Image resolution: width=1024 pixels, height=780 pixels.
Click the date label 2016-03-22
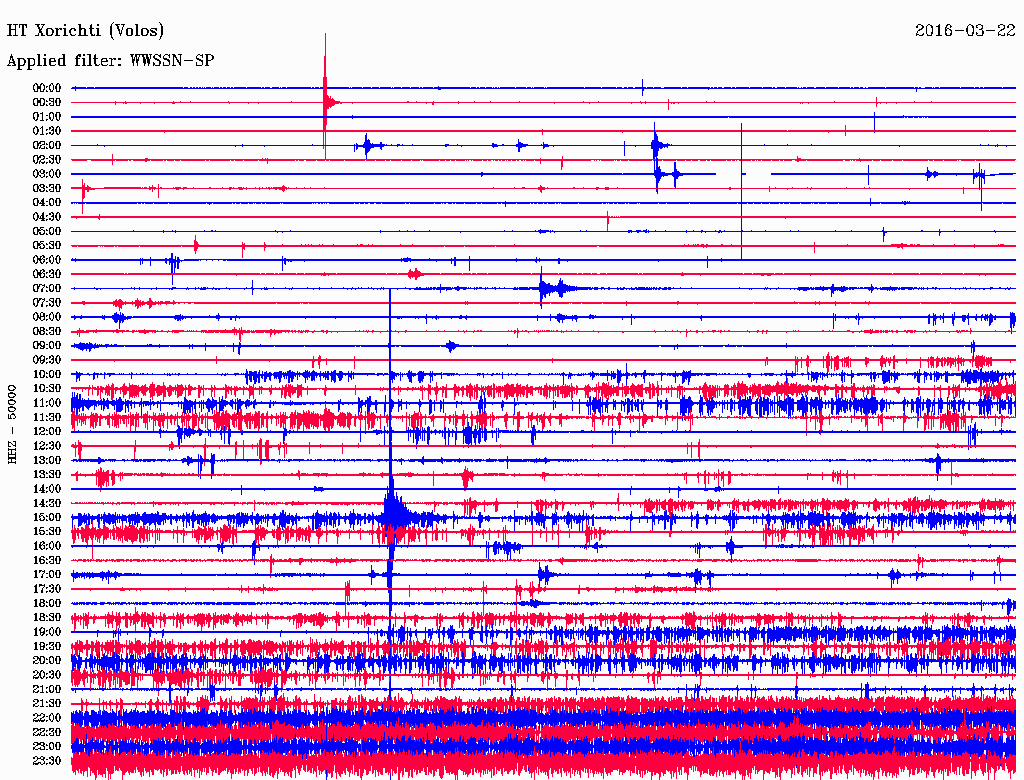pos(965,30)
